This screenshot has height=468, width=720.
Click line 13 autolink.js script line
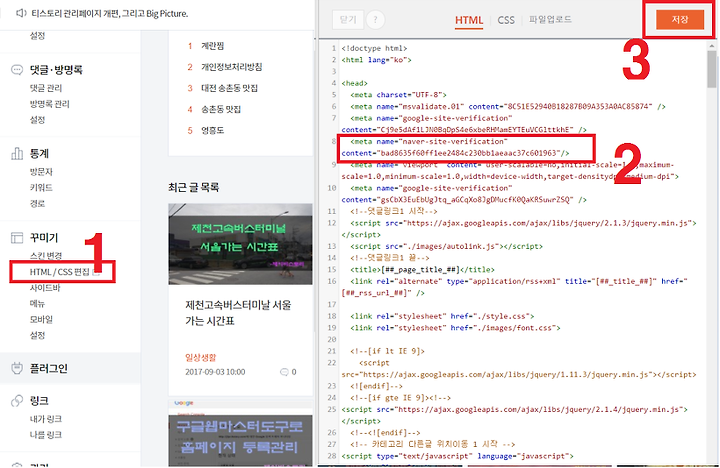[x=446, y=247]
